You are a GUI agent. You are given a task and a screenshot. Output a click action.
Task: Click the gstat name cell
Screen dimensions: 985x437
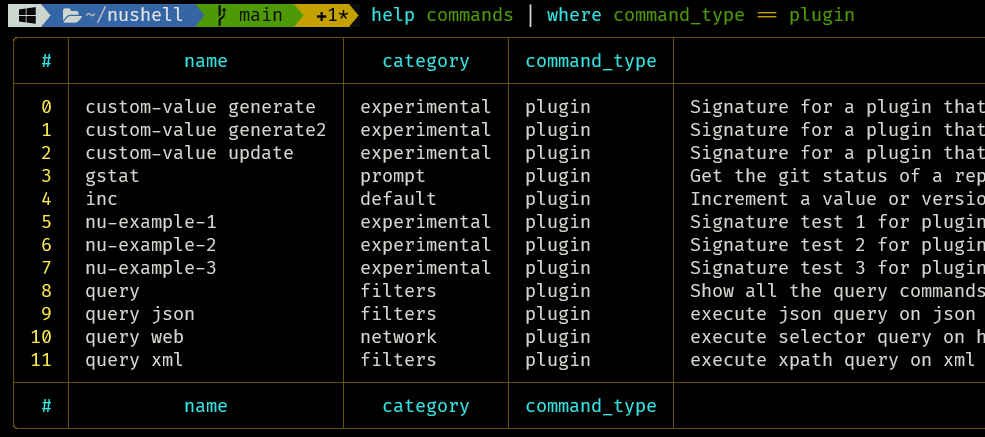click(112, 176)
